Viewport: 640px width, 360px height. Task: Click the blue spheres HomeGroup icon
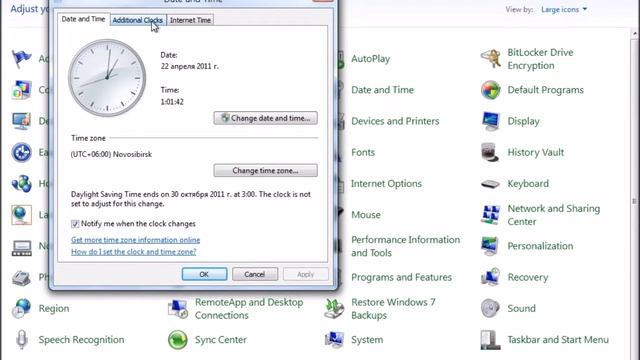[22, 184]
